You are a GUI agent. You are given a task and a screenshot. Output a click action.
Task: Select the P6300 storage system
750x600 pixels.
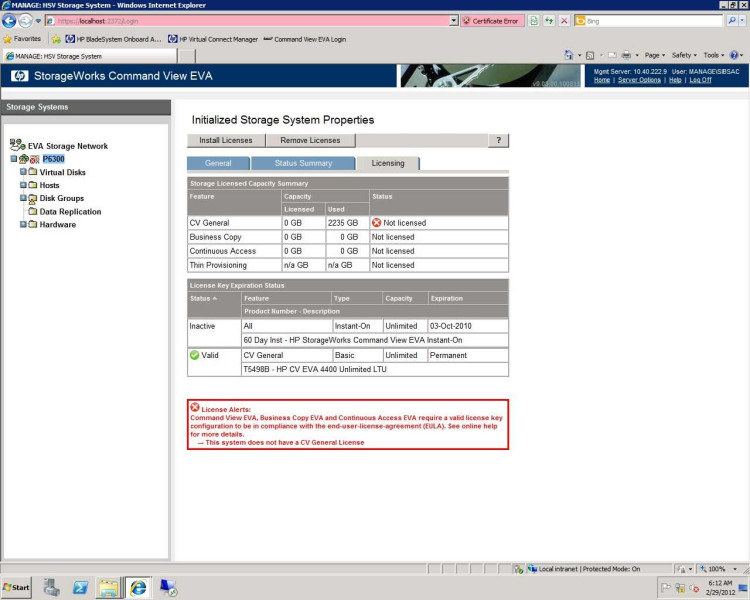click(53, 159)
